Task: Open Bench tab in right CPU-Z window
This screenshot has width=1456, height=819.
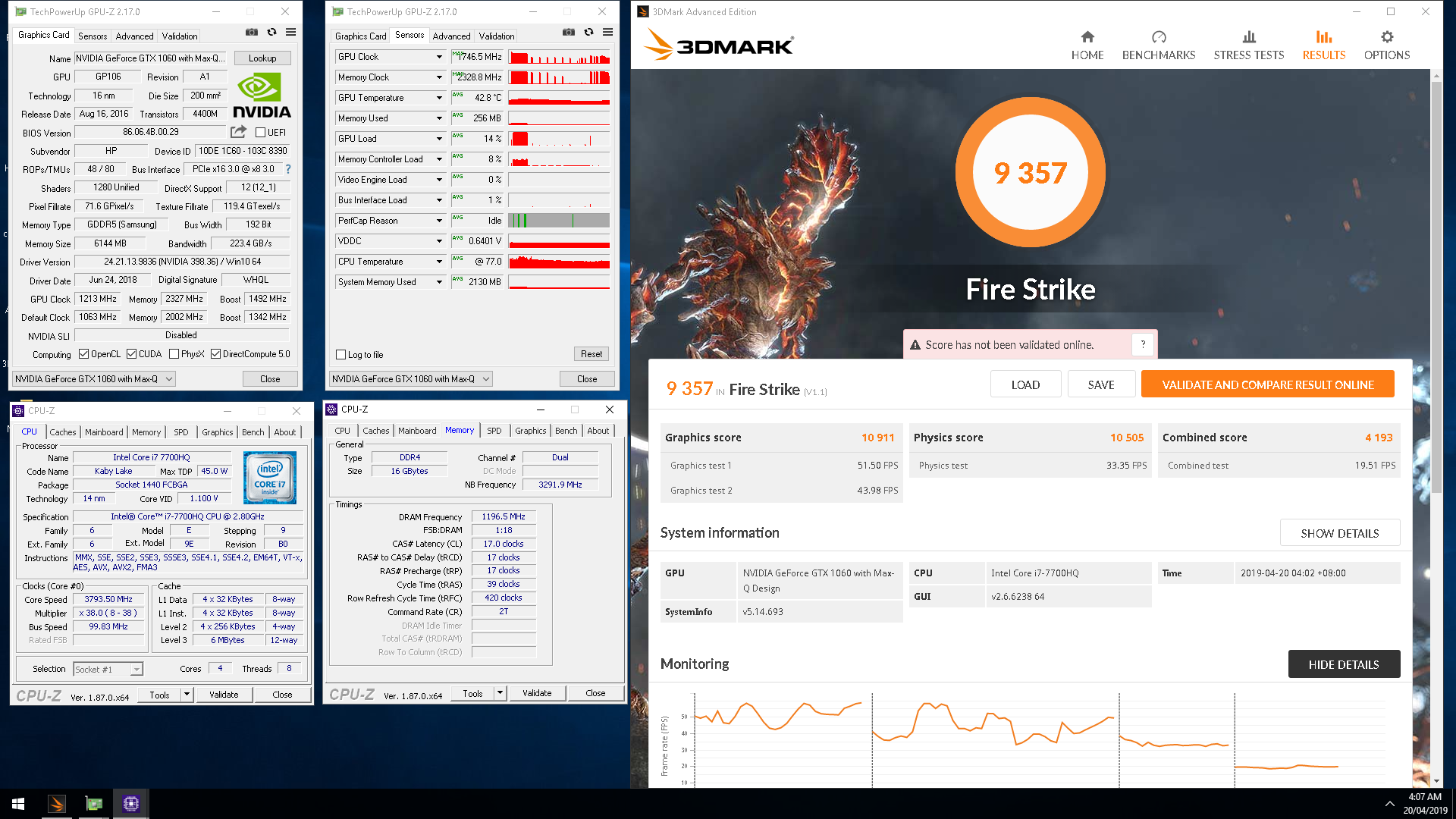Action: pos(566,431)
